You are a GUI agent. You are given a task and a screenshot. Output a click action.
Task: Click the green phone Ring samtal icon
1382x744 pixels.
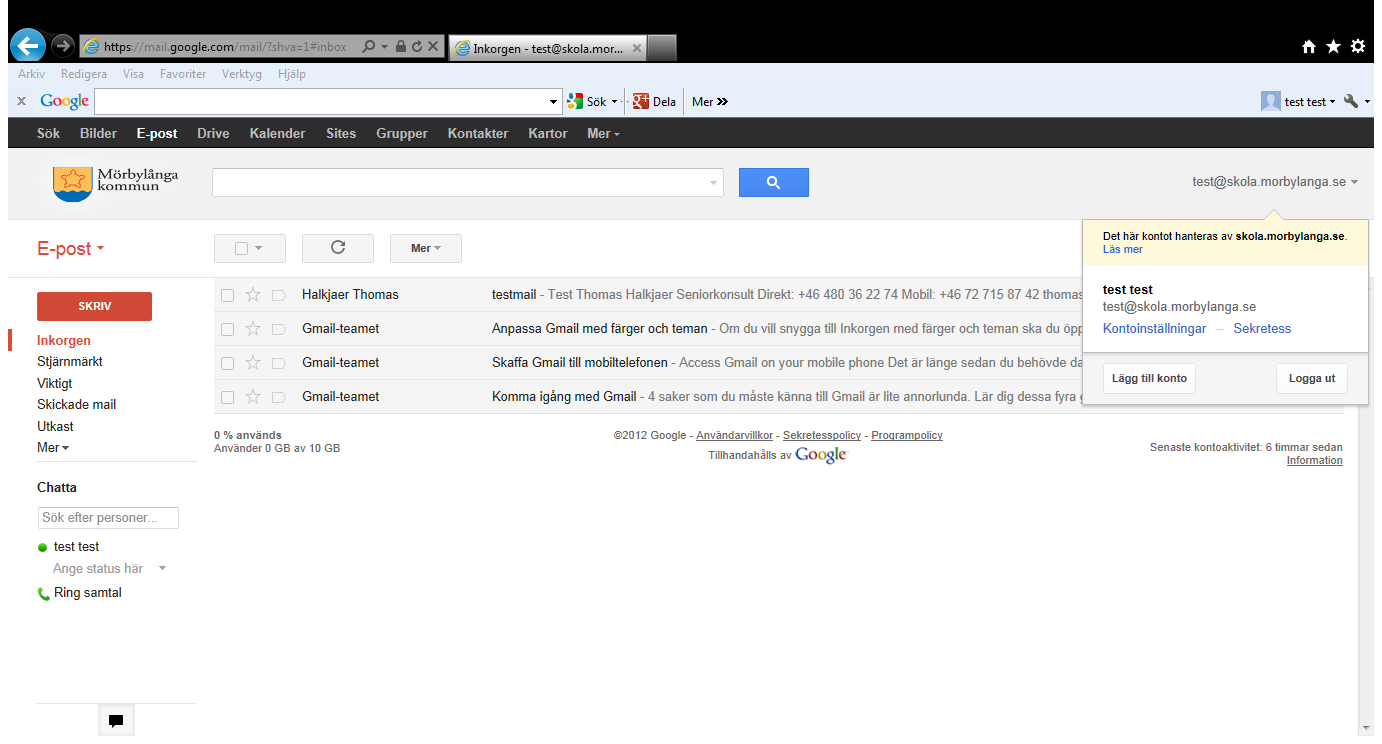click(43, 593)
